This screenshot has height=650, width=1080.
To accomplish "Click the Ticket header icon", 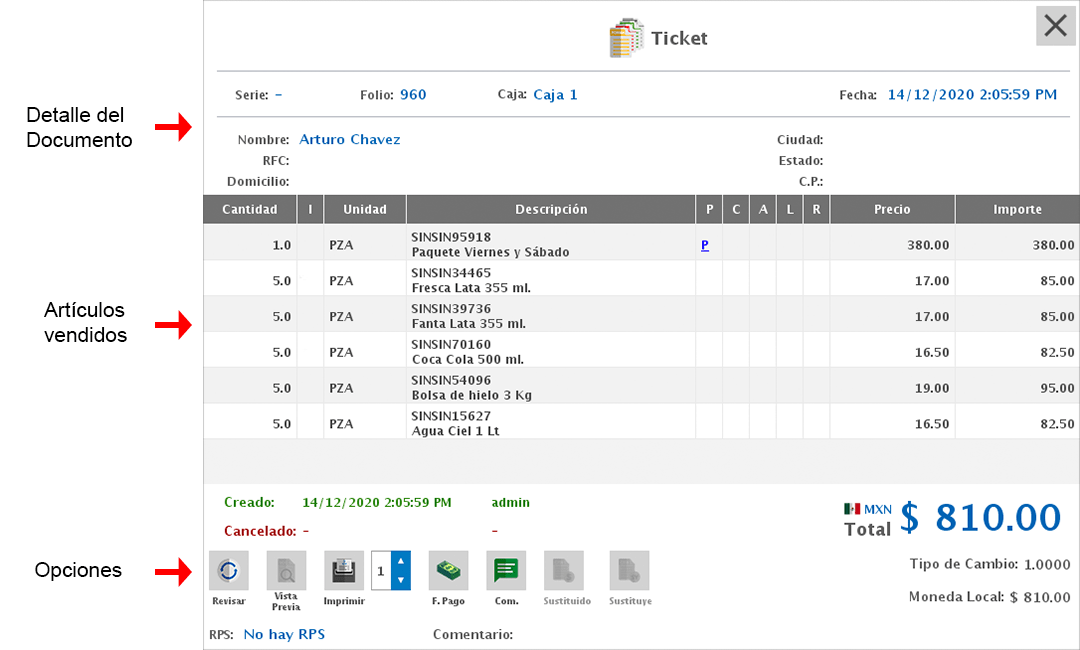I will pyautogui.click(x=626, y=38).
